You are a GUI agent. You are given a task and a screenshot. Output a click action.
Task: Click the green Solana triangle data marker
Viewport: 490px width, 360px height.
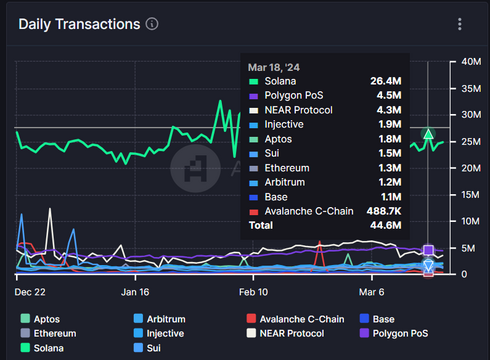428,134
